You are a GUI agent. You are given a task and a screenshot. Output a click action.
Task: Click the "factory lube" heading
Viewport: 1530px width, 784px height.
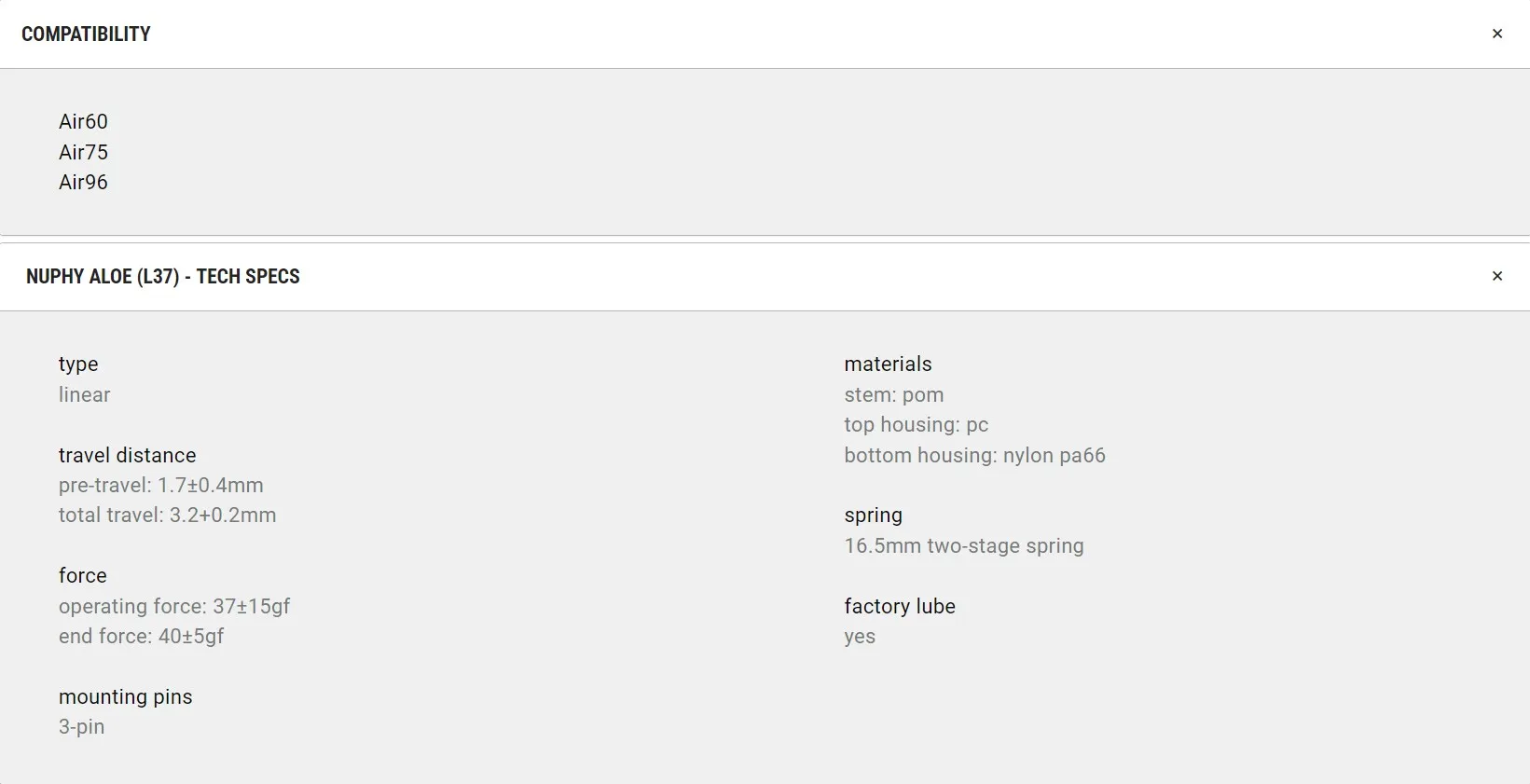point(899,607)
